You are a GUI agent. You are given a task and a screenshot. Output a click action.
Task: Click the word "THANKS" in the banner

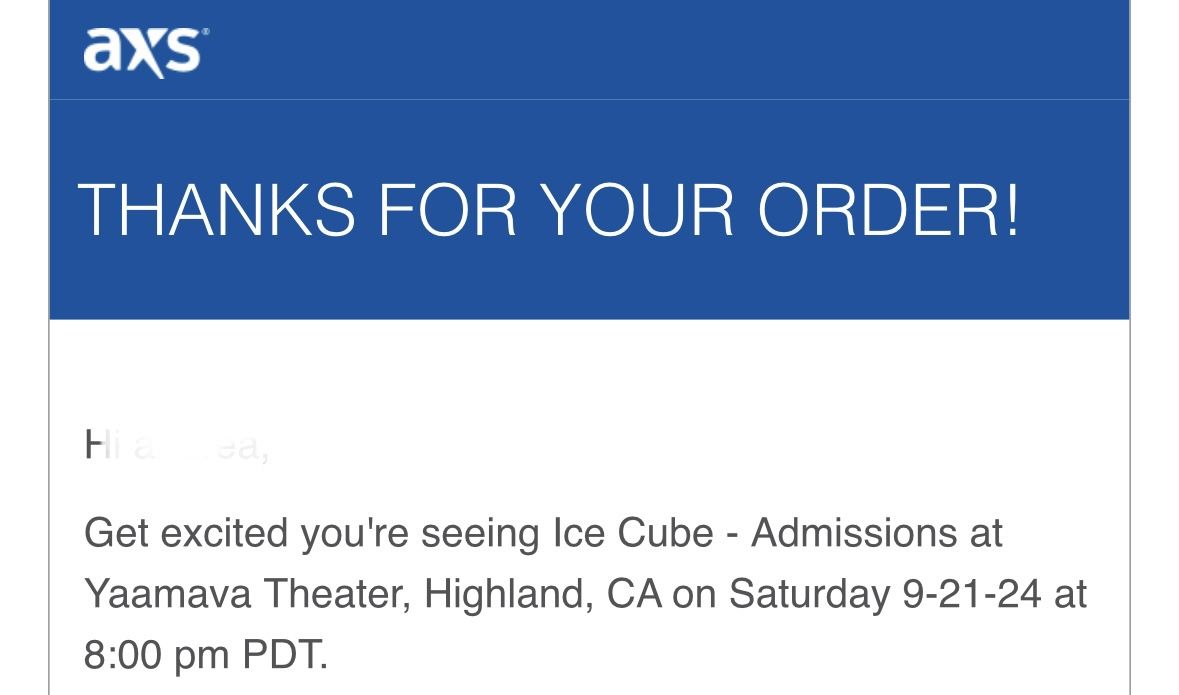[x=216, y=209]
